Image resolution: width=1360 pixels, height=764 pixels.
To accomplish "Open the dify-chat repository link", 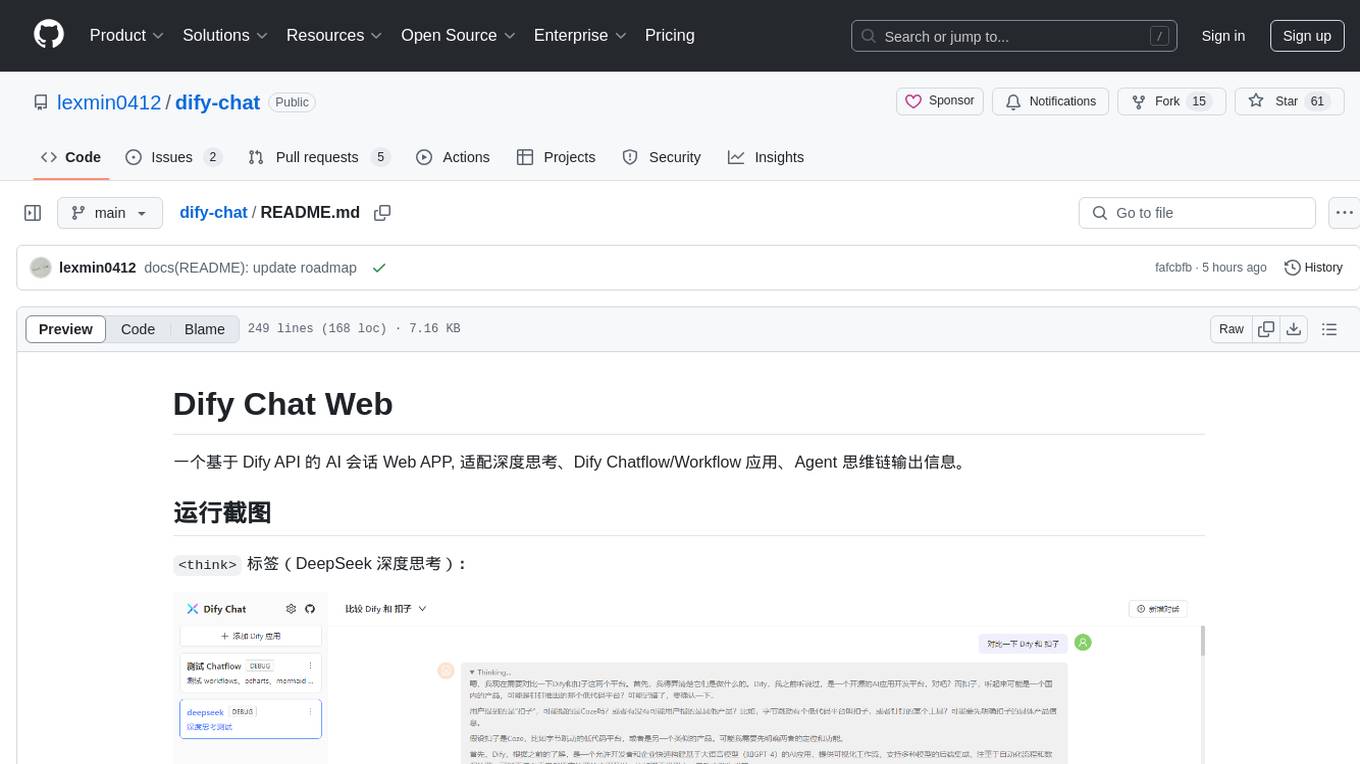I will point(218,102).
